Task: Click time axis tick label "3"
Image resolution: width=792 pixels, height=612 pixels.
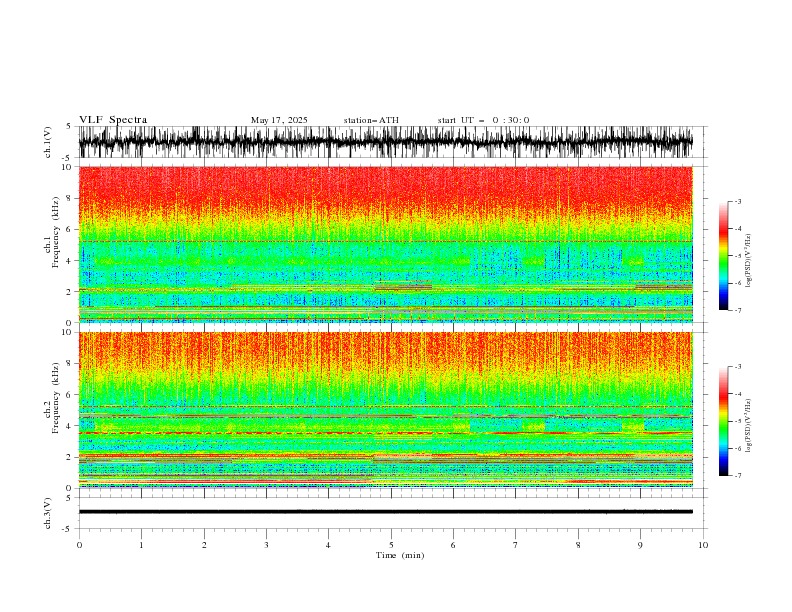Action: 266,545
